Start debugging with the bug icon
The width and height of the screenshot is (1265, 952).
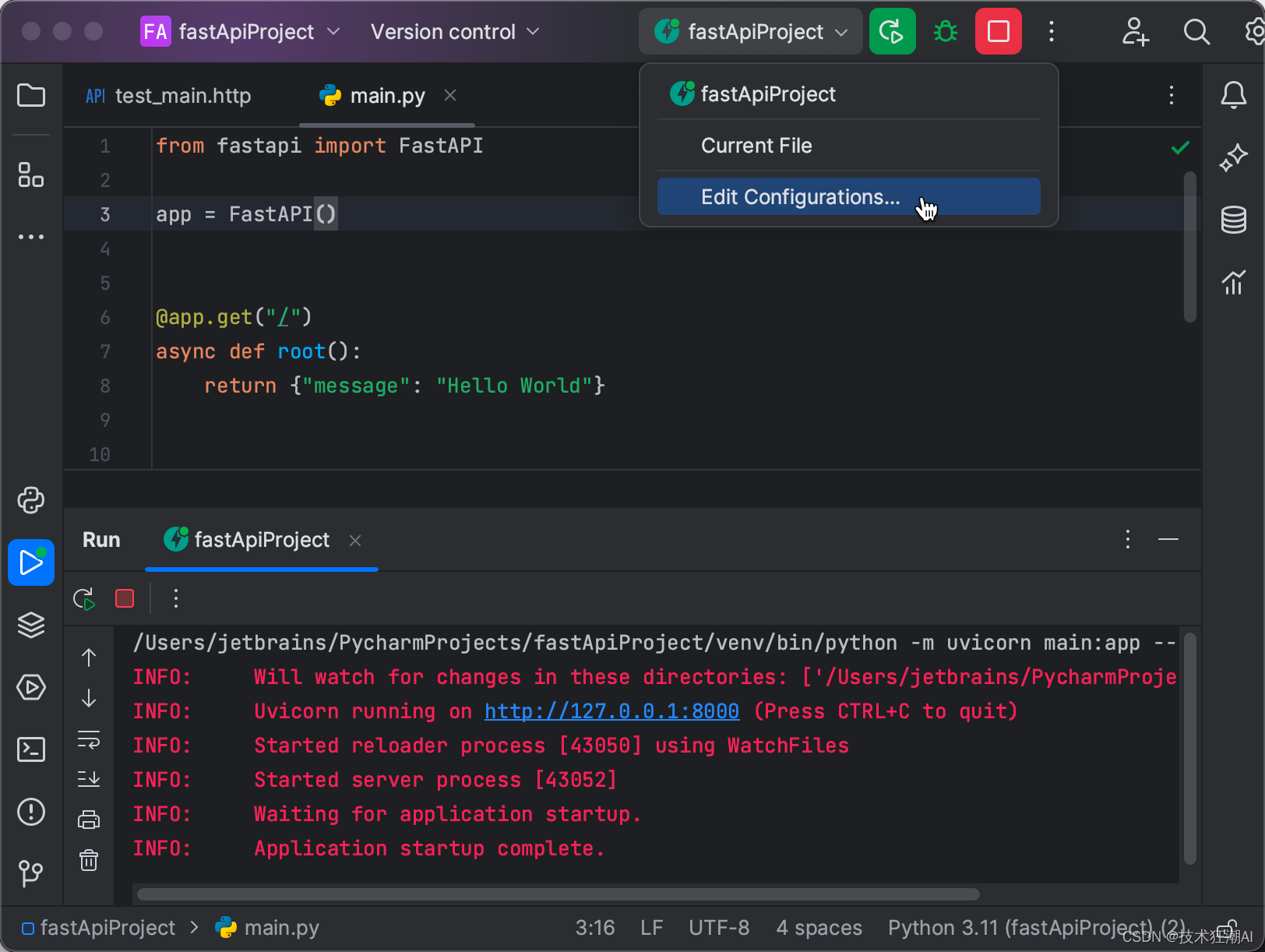[945, 31]
